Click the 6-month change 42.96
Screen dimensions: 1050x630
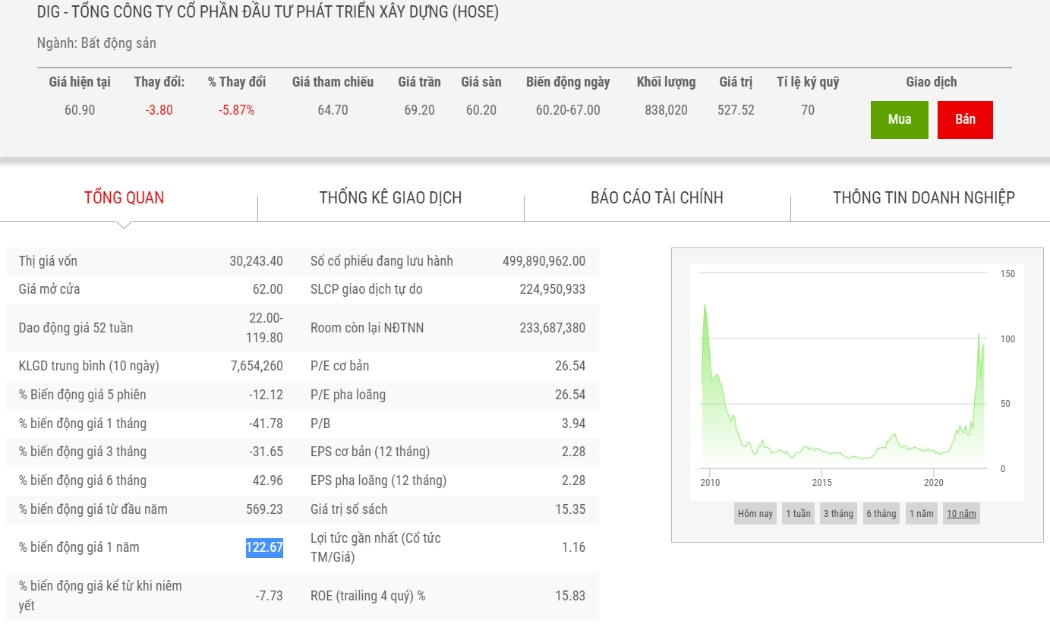(269, 481)
